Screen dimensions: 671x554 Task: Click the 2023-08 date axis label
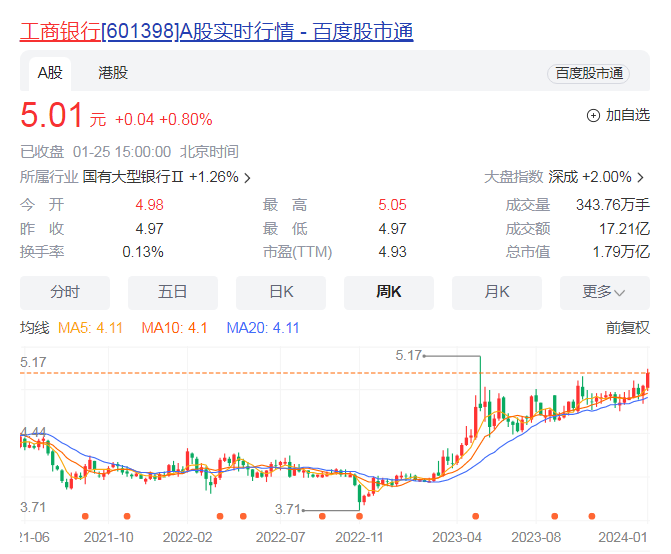(536, 537)
